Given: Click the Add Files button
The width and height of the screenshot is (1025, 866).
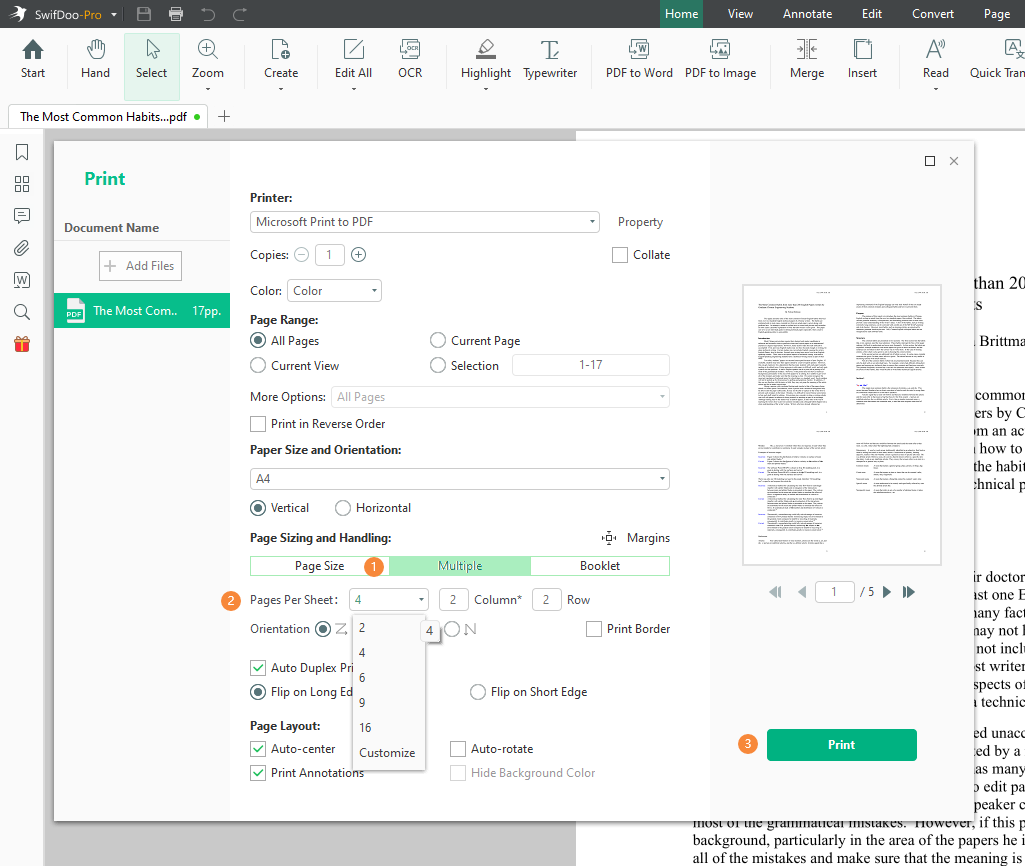Looking at the screenshot, I should pyautogui.click(x=140, y=265).
